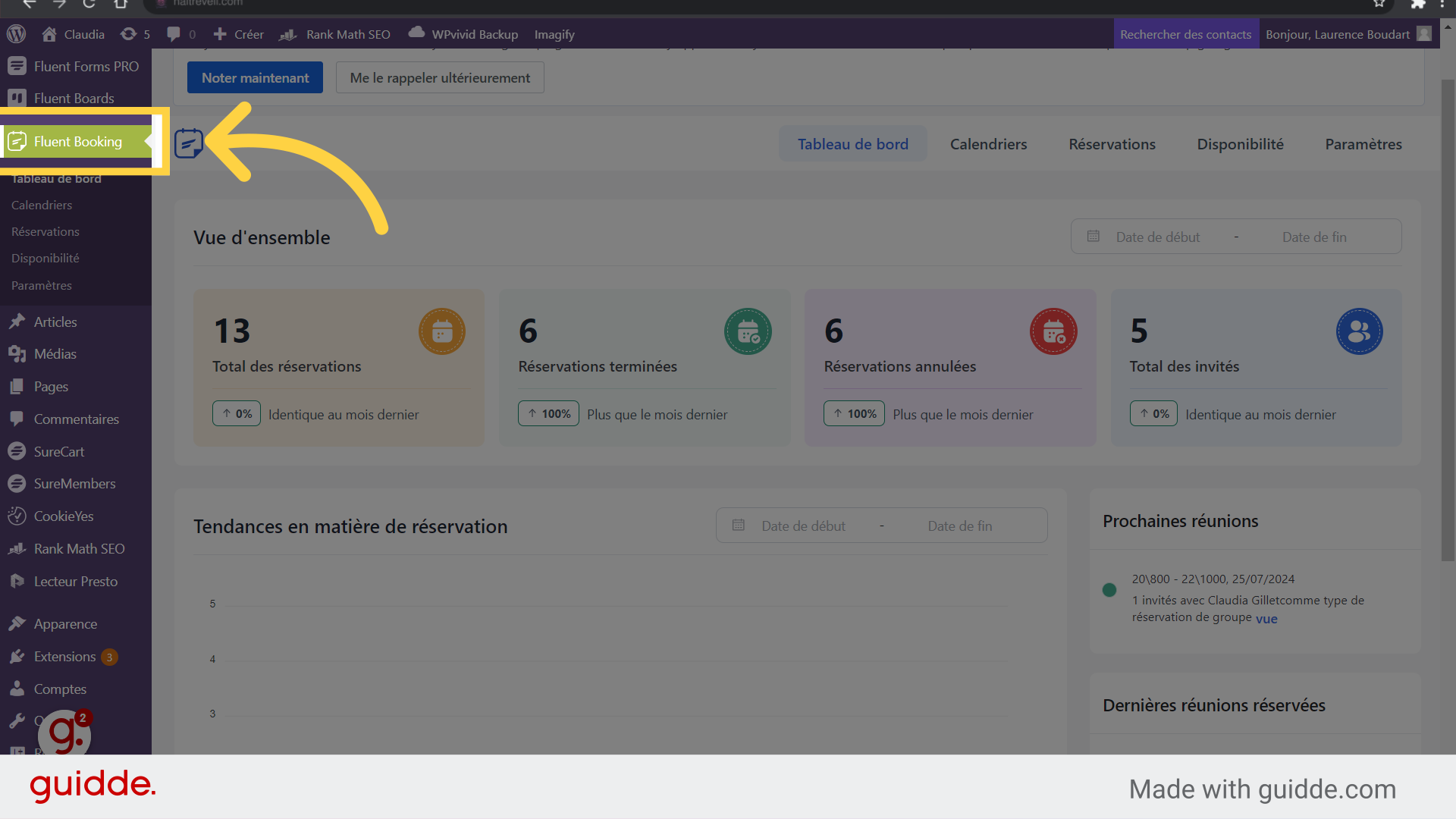Click the green Réservations terminées calendar icon
Viewport: 1456px width, 819px height.
tap(748, 331)
